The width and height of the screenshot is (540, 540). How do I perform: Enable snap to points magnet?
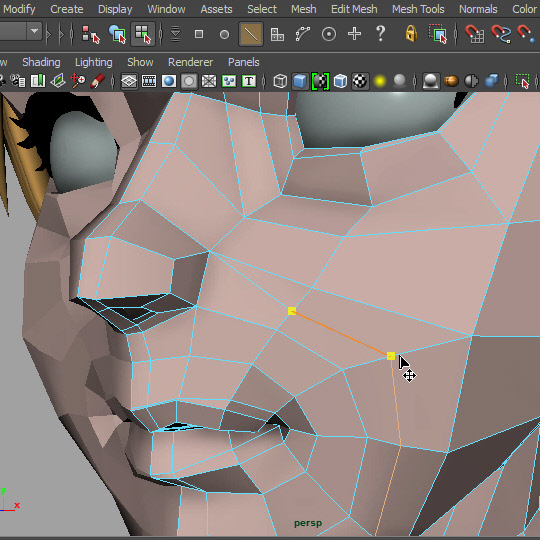point(526,34)
